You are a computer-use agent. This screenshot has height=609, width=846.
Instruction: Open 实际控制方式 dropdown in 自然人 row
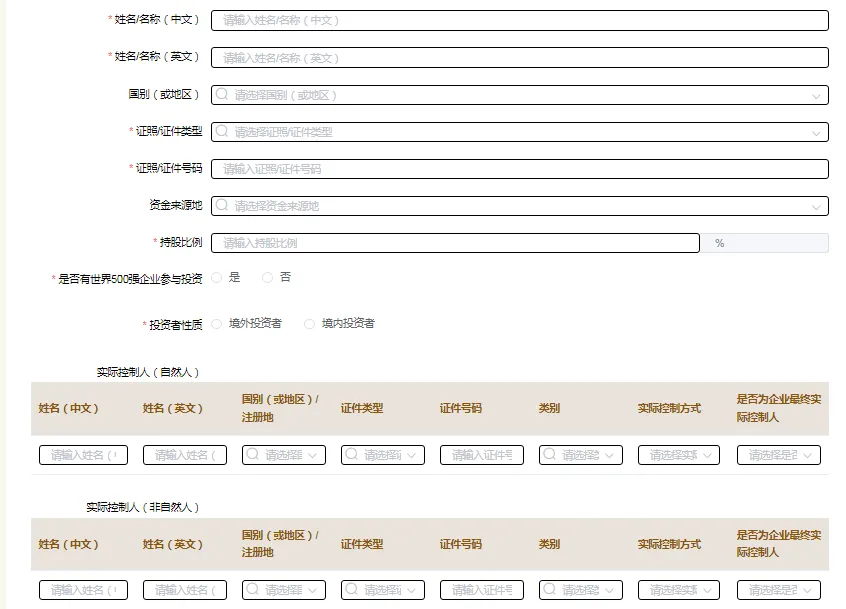pyautogui.click(x=680, y=455)
